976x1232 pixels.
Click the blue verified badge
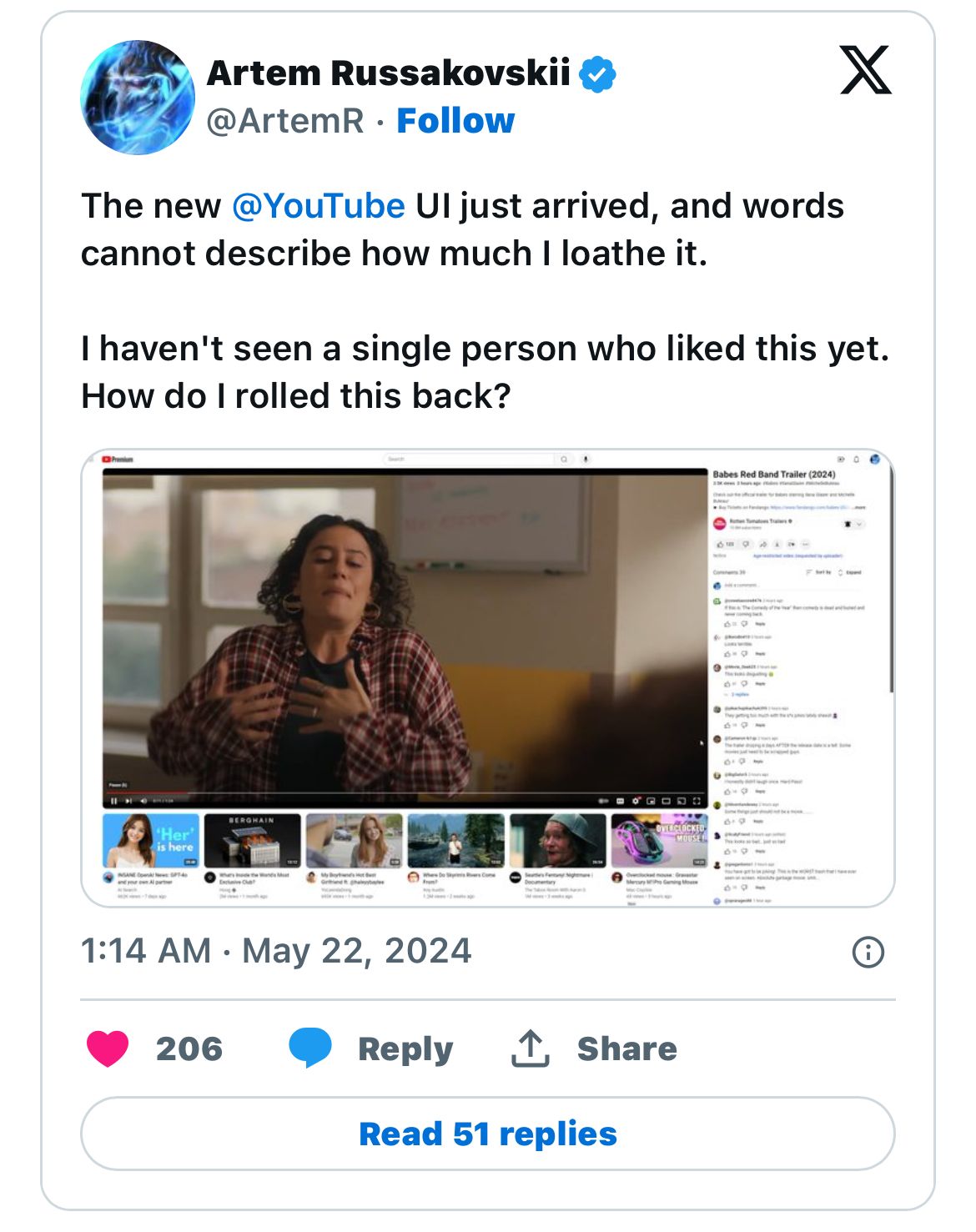tap(597, 73)
